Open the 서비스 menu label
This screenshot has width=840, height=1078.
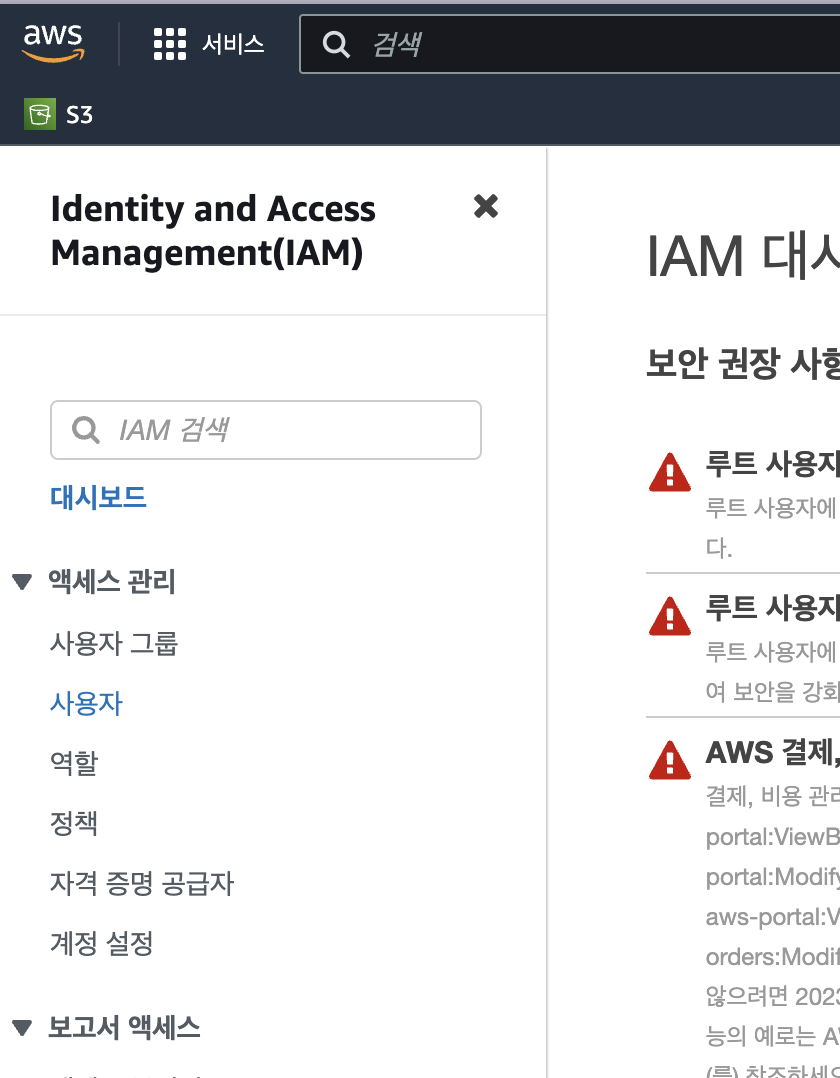(233, 45)
